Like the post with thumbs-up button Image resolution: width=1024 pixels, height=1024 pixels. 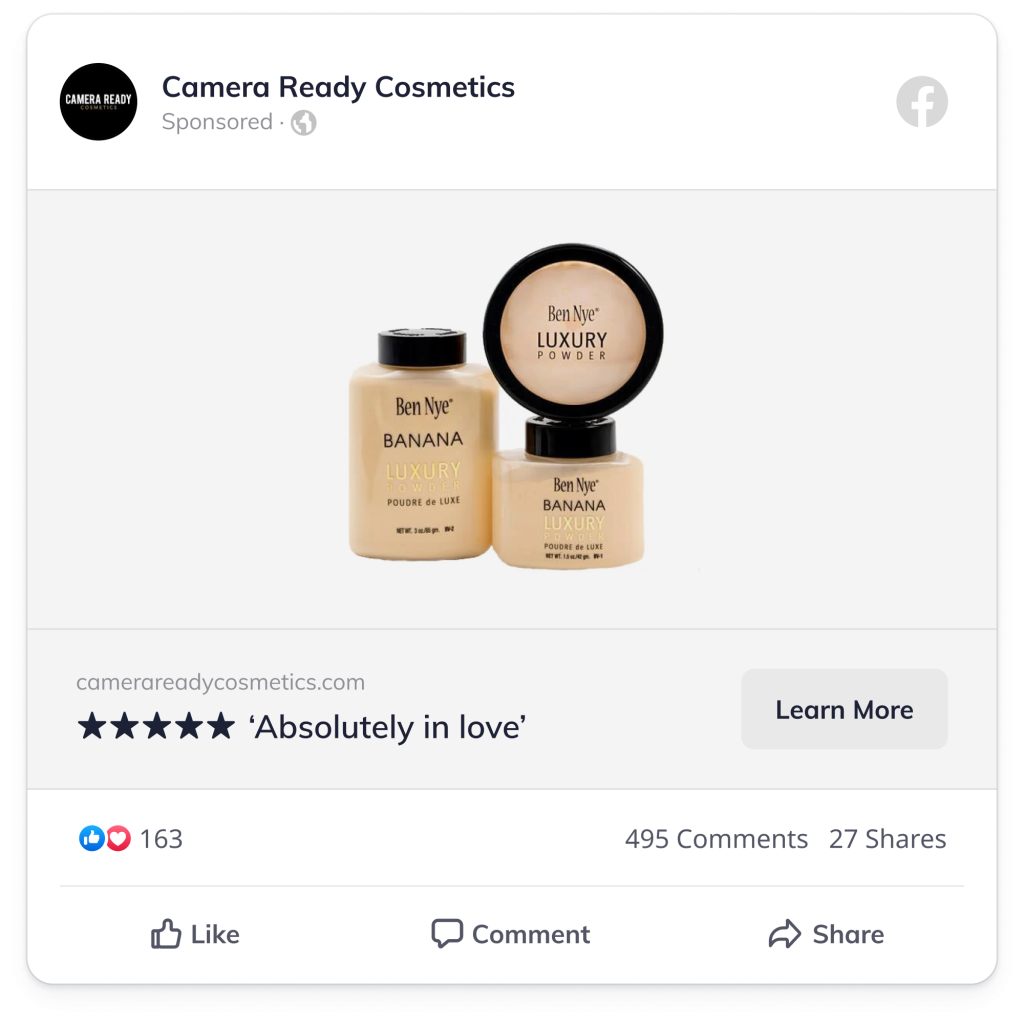pos(195,935)
